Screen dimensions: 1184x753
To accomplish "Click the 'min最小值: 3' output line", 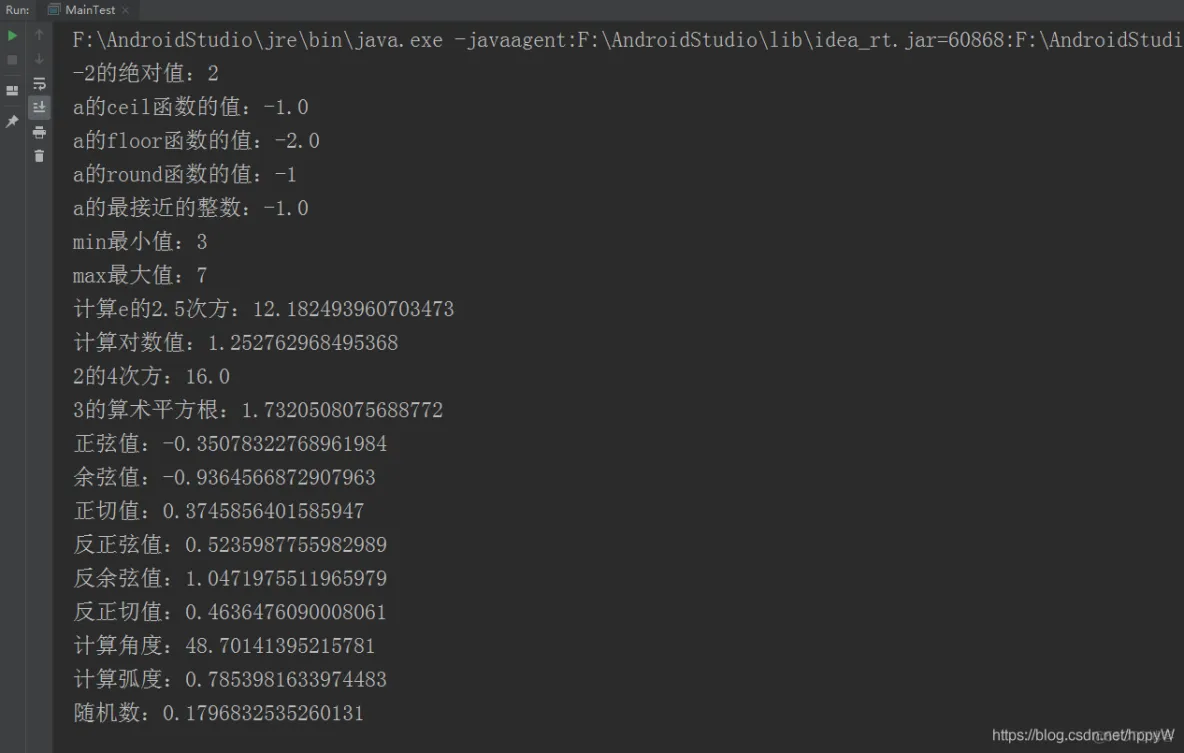I will tap(140, 242).
